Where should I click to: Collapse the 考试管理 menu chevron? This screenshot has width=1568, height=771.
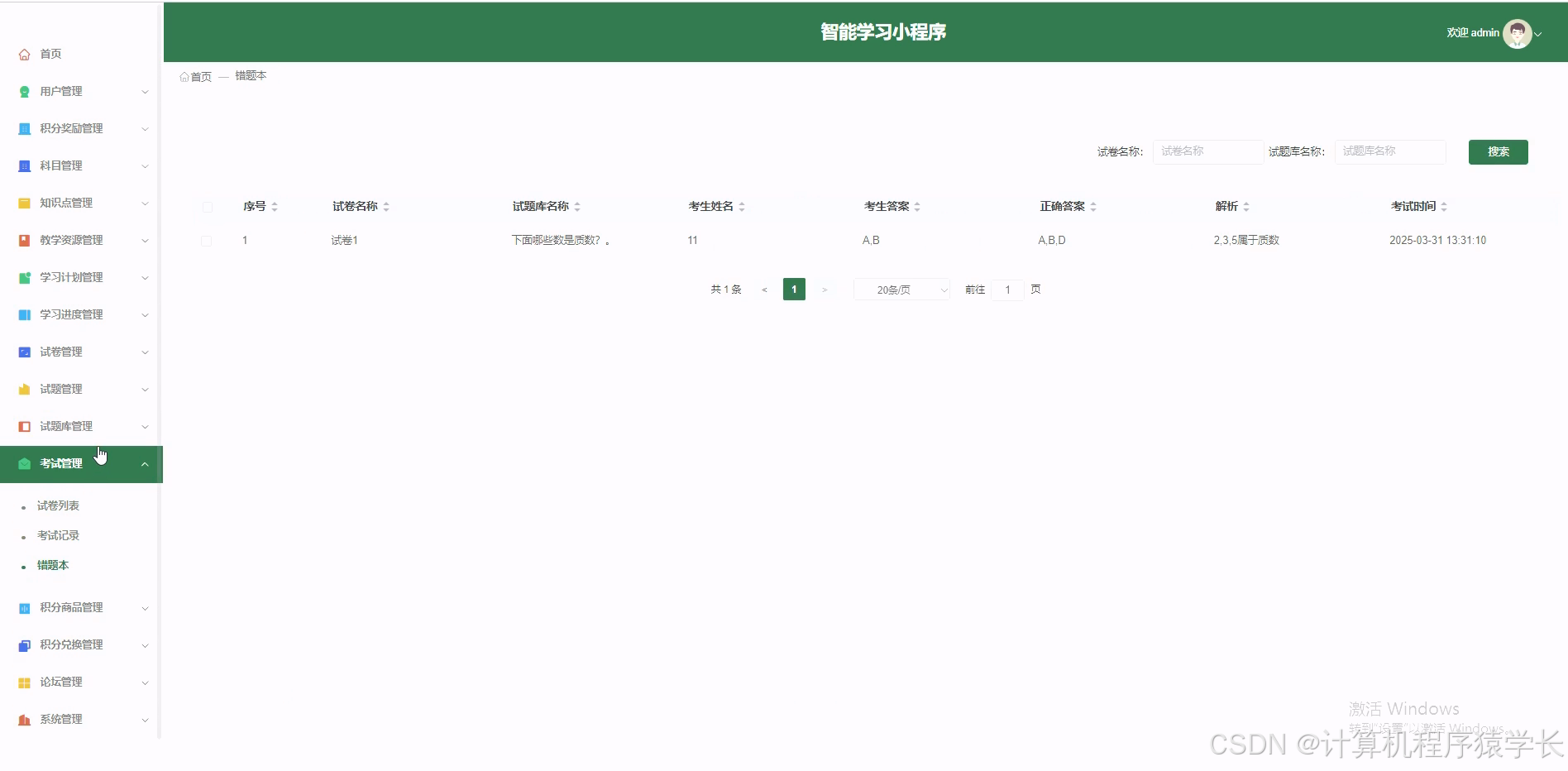[x=146, y=463]
